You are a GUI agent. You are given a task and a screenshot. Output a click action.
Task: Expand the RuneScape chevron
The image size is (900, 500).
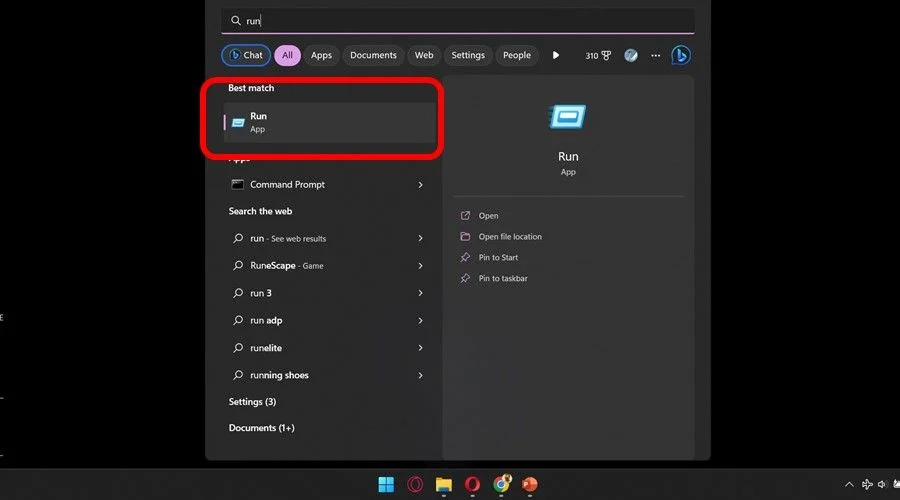421,266
